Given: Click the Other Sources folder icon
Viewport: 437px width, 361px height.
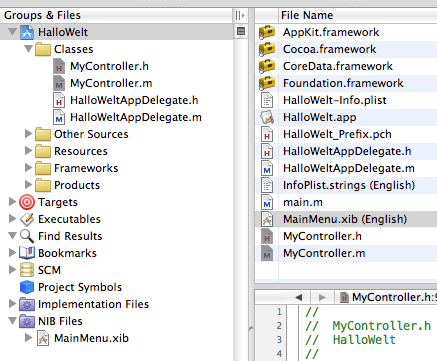Looking at the screenshot, I should click(x=43, y=134).
